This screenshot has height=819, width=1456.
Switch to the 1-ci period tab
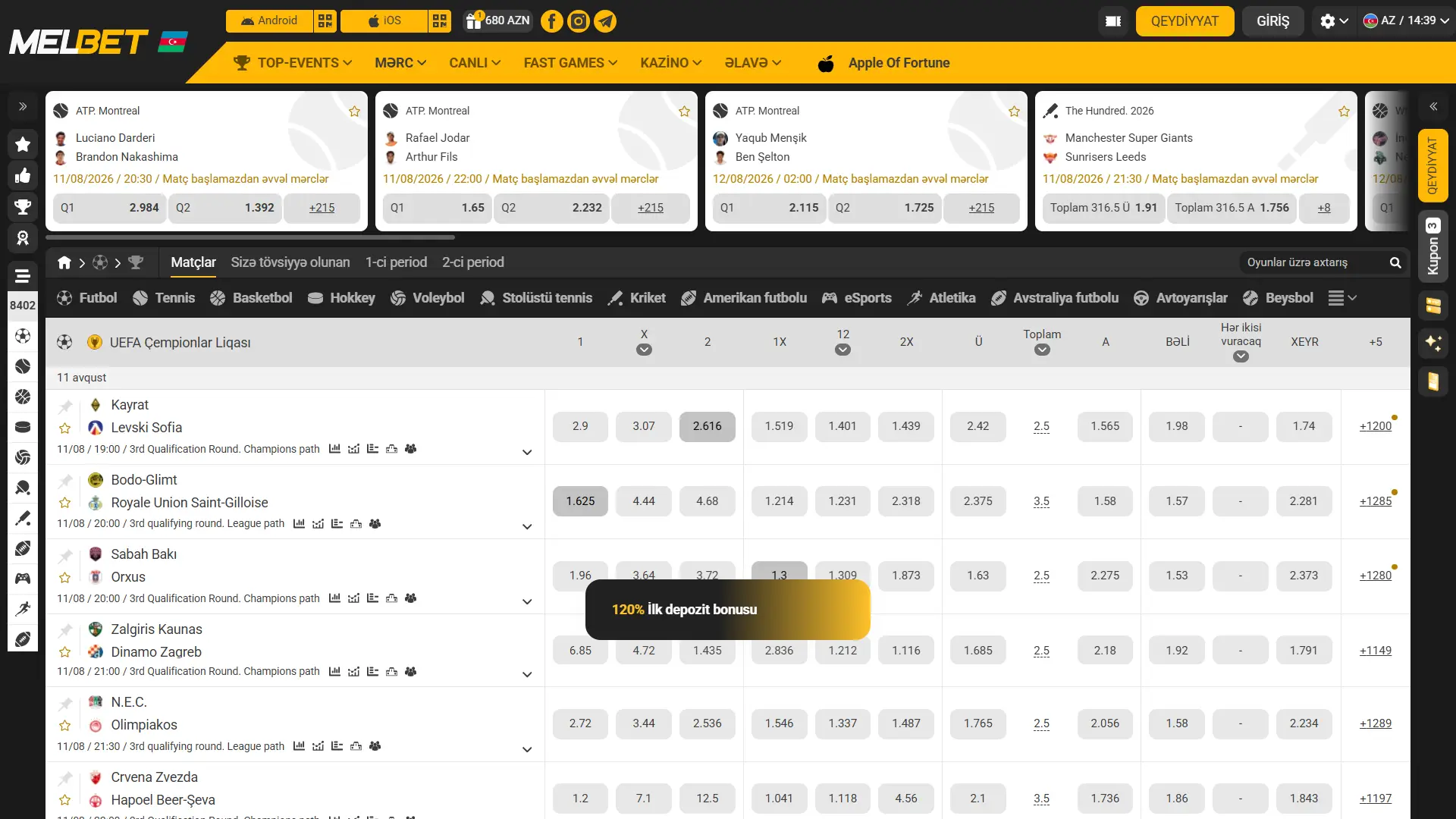(396, 262)
